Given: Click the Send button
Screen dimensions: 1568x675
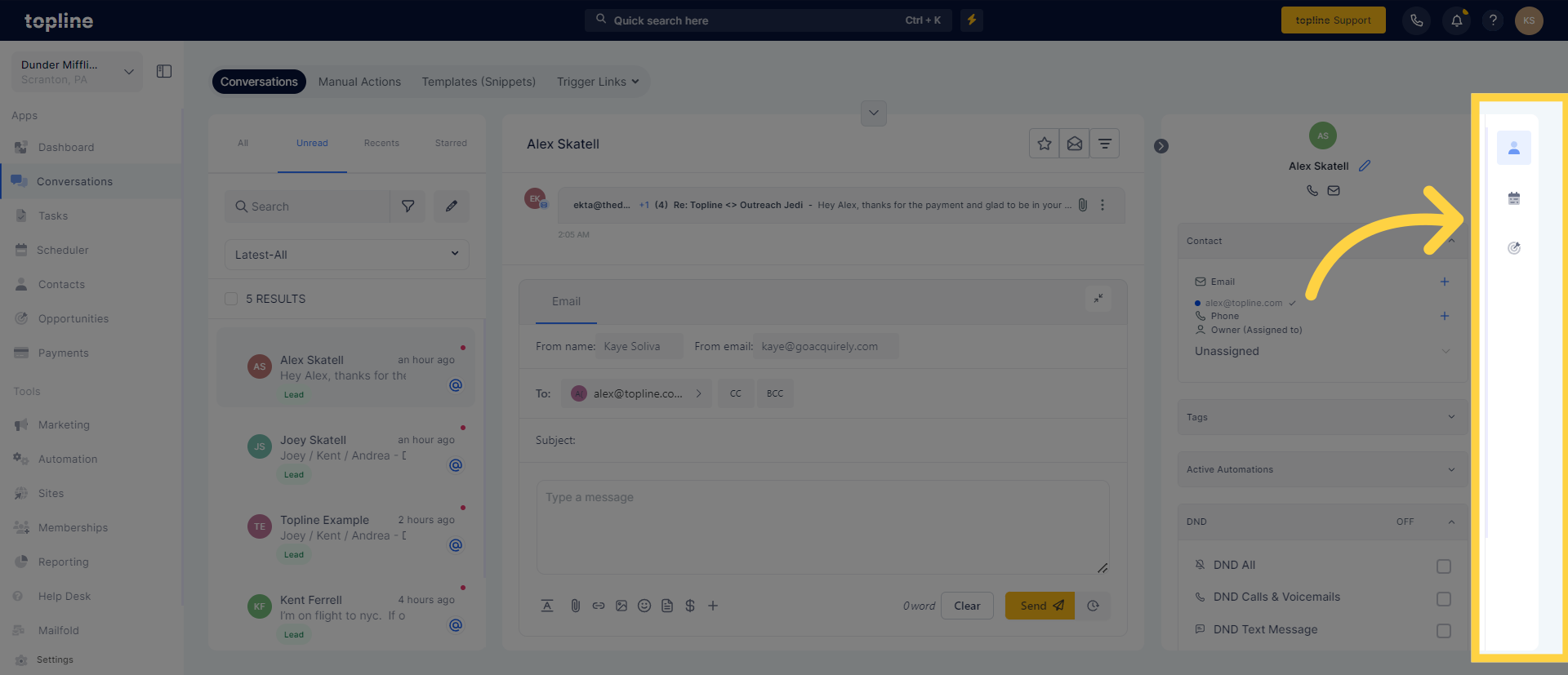Looking at the screenshot, I should tap(1040, 606).
